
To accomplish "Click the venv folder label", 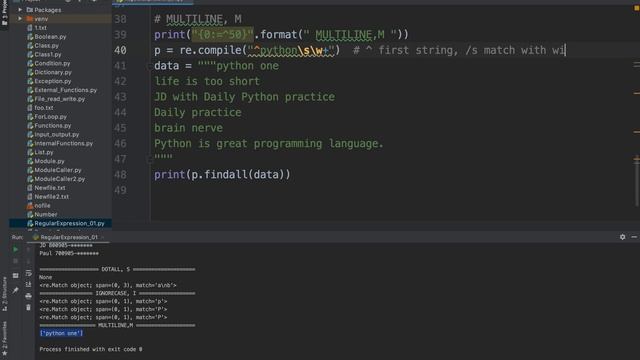I will [41, 19].
